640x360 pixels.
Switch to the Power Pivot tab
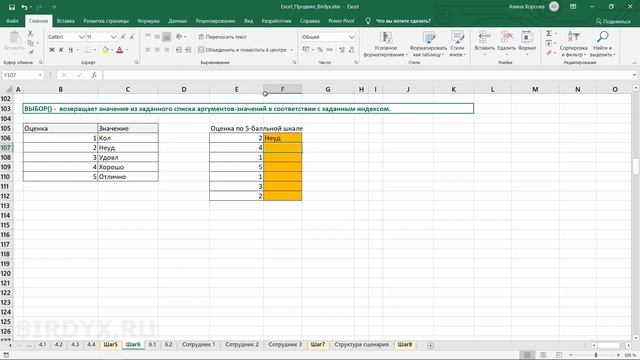point(341,21)
